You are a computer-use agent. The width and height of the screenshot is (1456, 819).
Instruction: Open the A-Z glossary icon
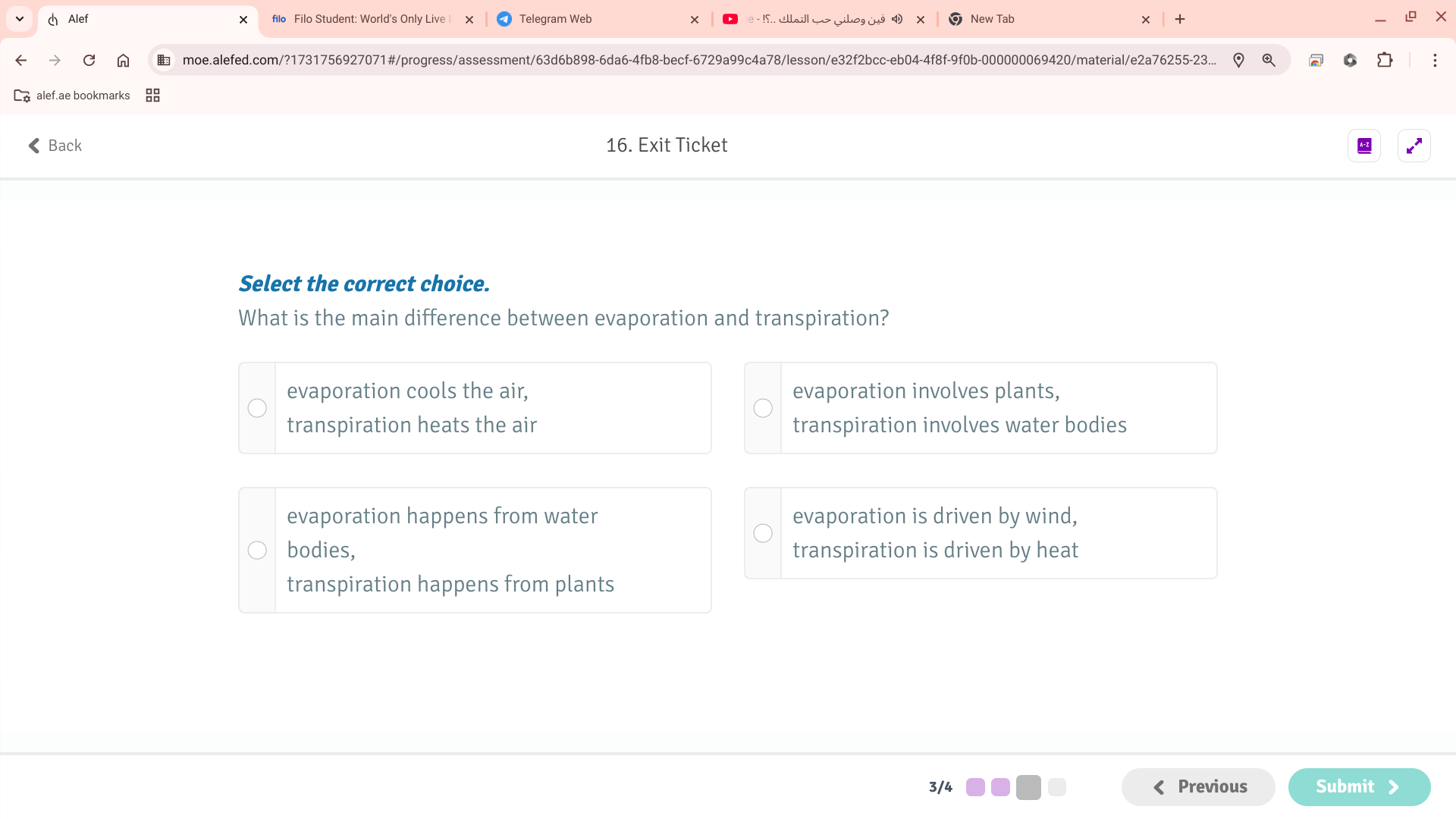point(1363,146)
